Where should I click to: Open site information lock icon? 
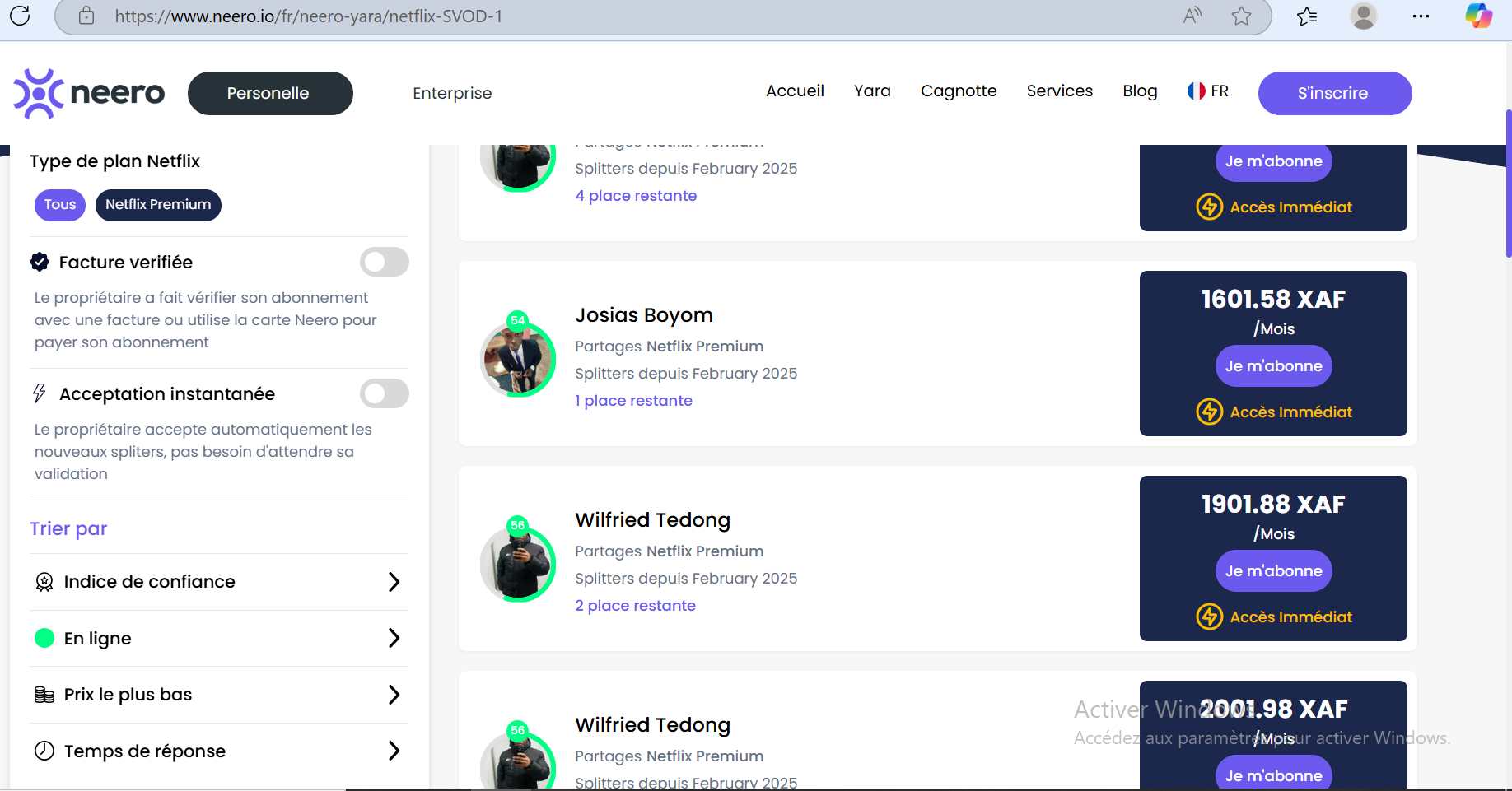click(x=86, y=16)
